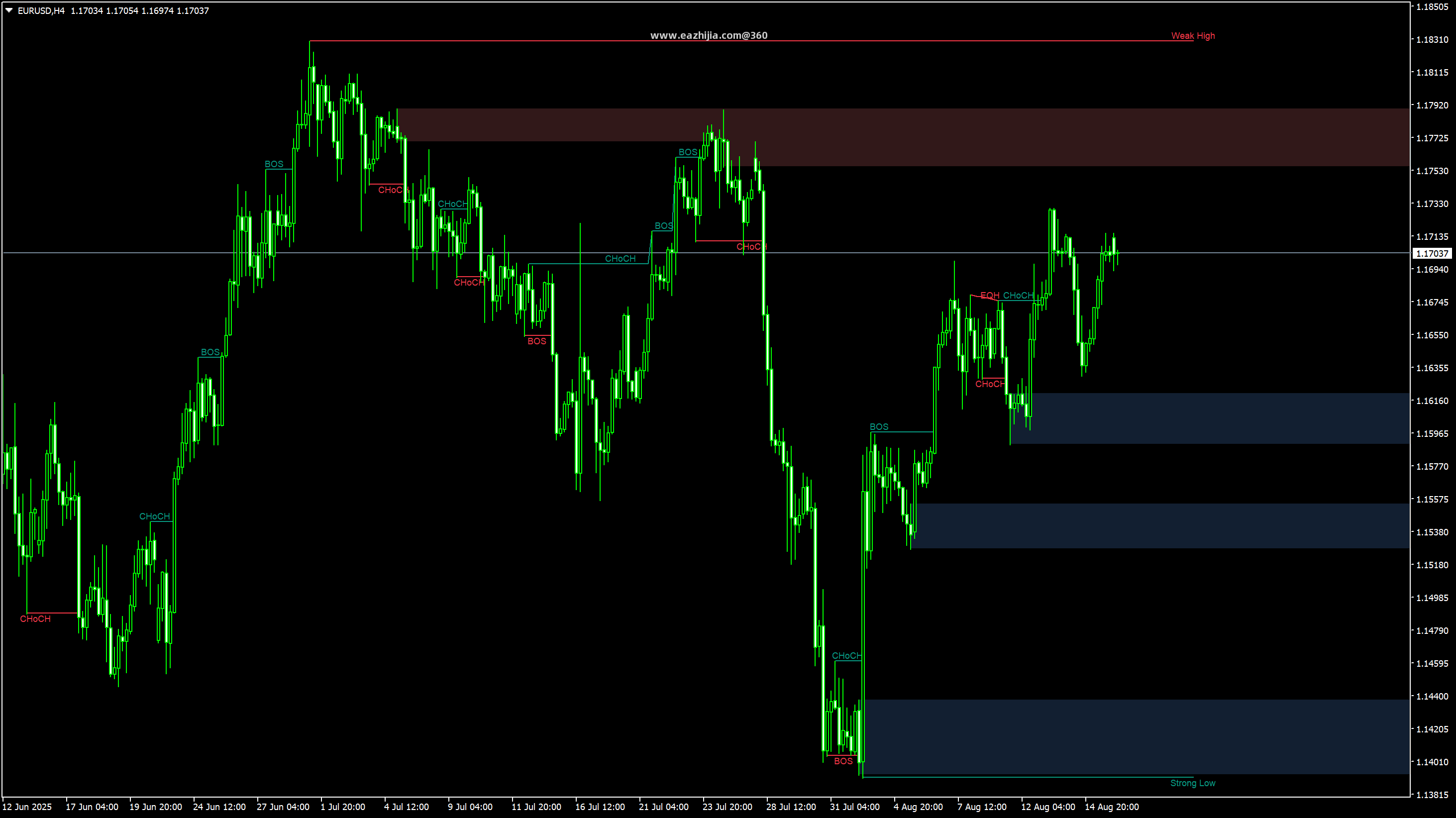Click time axis label 21 Jul 04:00
The width and height of the screenshot is (1456, 818).
[x=664, y=807]
